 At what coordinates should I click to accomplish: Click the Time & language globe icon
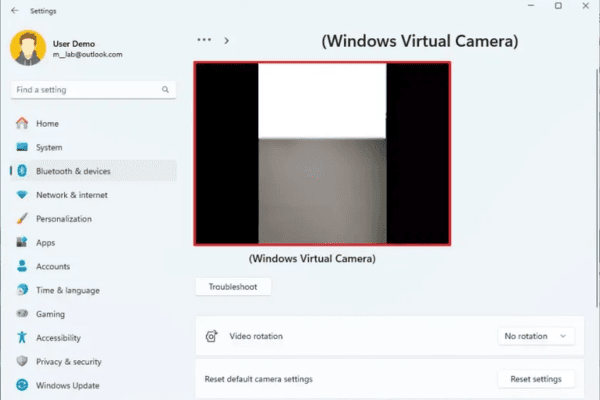(x=22, y=290)
